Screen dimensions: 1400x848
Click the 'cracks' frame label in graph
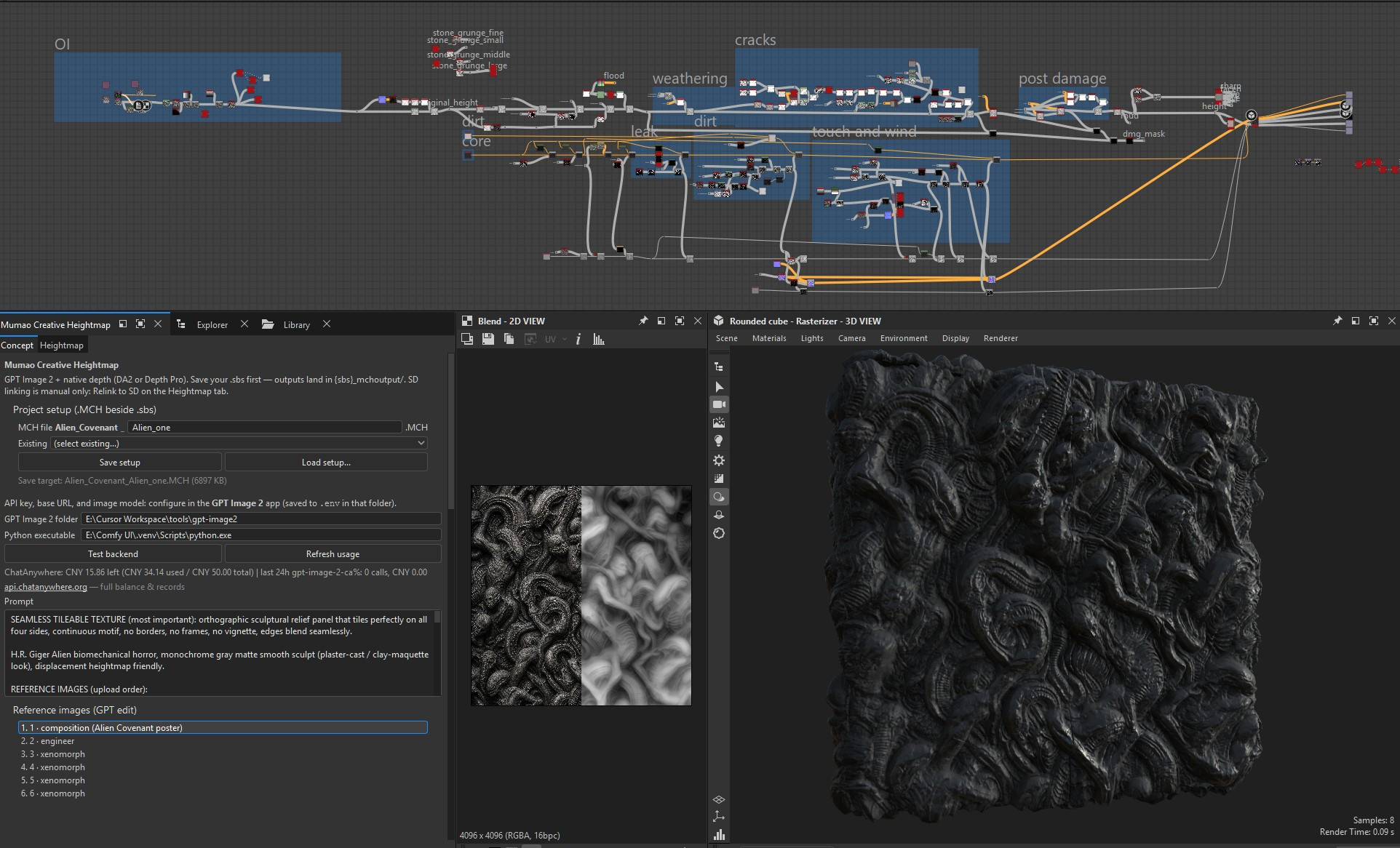click(x=755, y=40)
